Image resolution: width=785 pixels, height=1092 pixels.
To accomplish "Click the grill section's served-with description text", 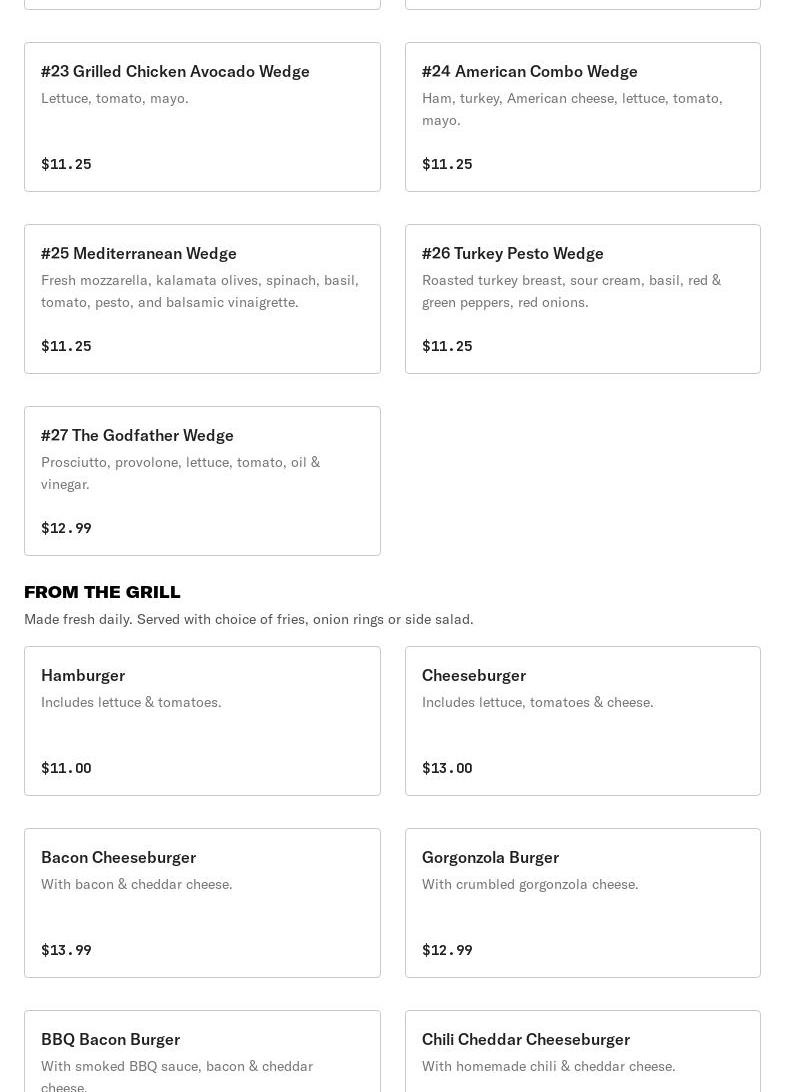I will coord(248,619).
